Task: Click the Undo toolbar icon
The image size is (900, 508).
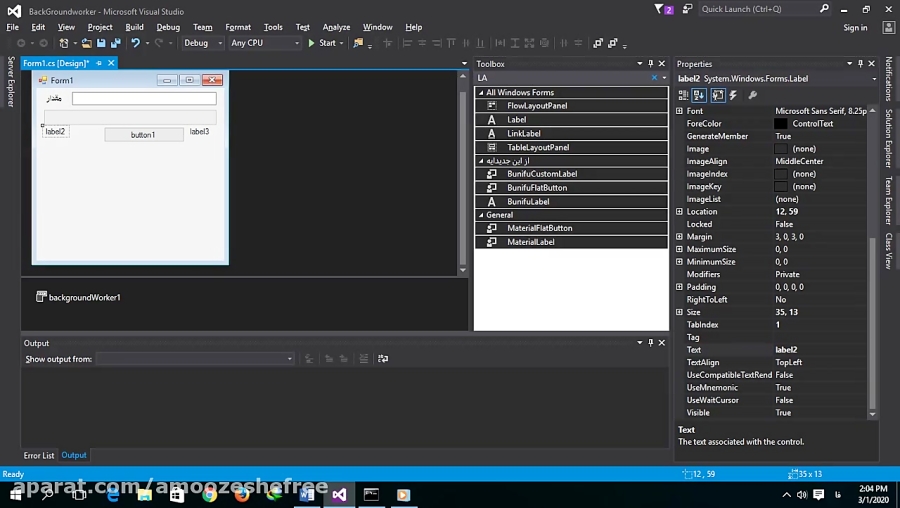Action: 133,43
